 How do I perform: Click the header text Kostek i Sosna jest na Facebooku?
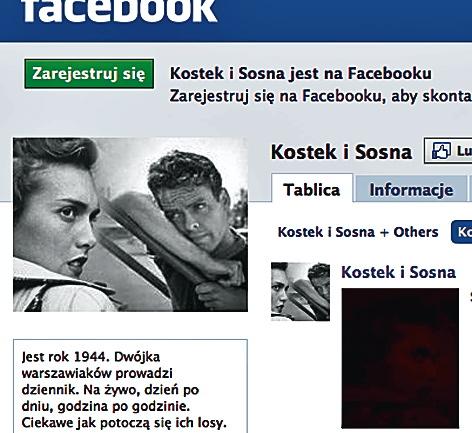(x=301, y=73)
